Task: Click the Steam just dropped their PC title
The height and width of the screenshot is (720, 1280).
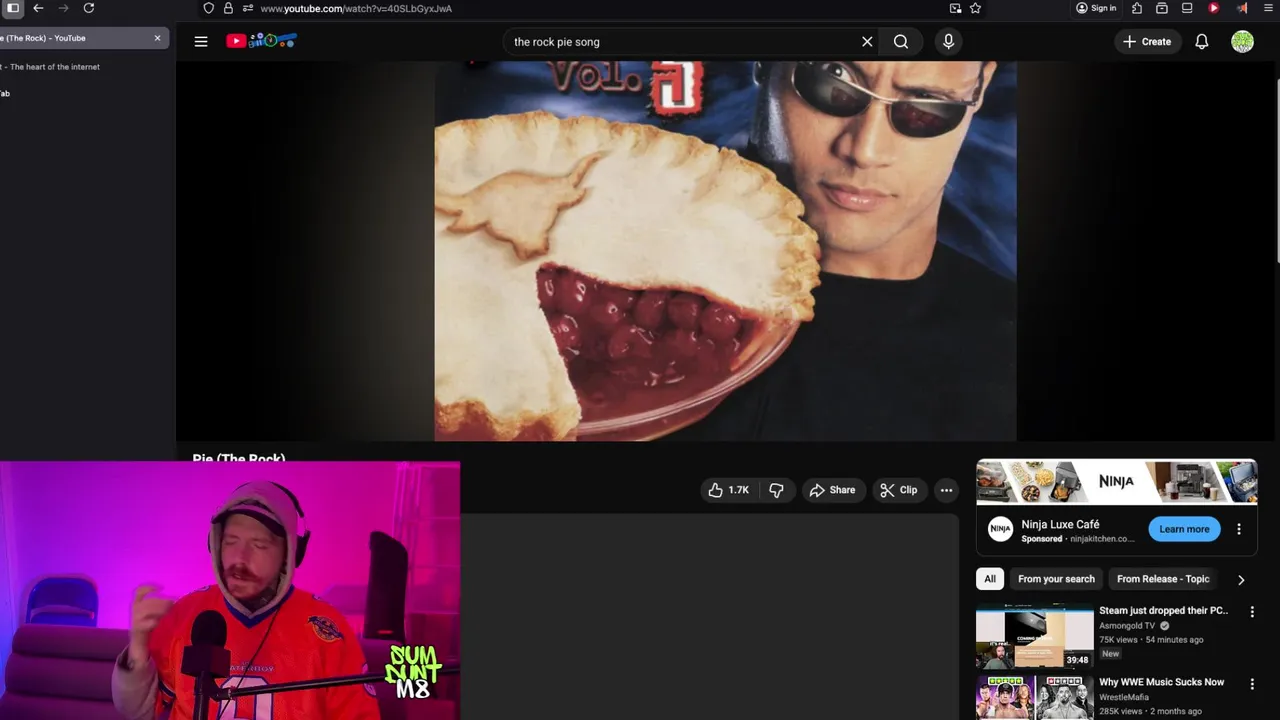Action: click(x=1163, y=610)
